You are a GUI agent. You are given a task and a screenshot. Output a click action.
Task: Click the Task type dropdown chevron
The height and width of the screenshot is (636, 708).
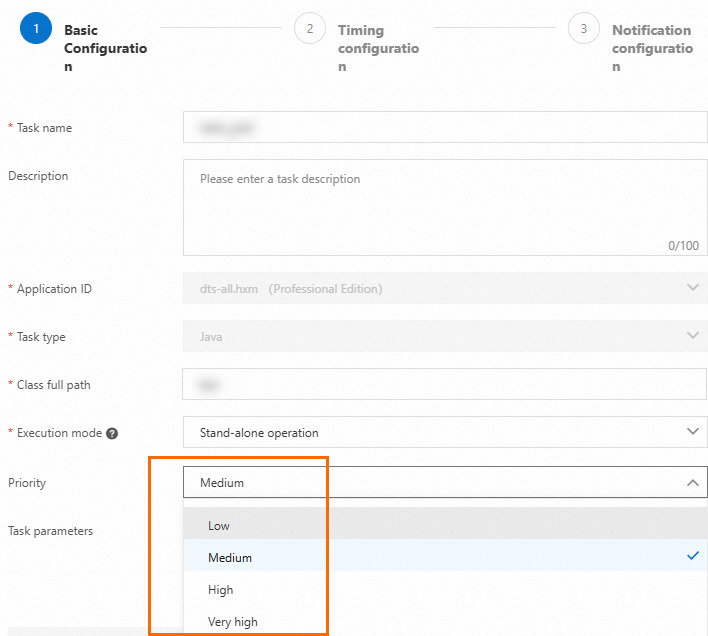tap(693, 336)
